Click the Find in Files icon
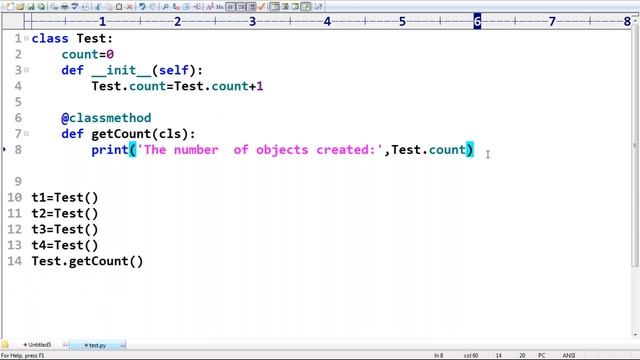The image size is (640, 360). click(x=187, y=7)
